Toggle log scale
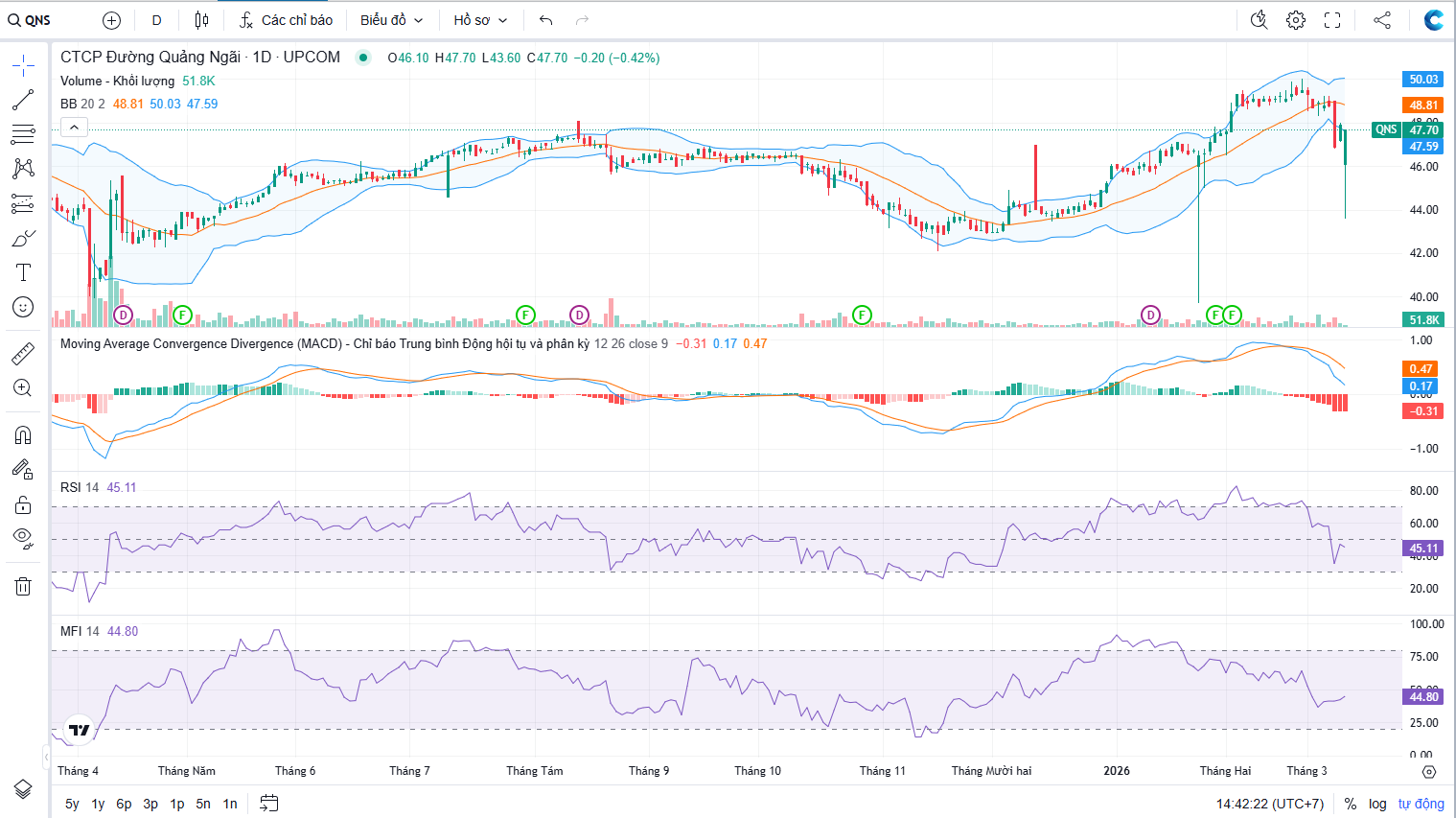The image size is (1456, 818). pyautogui.click(x=1377, y=804)
